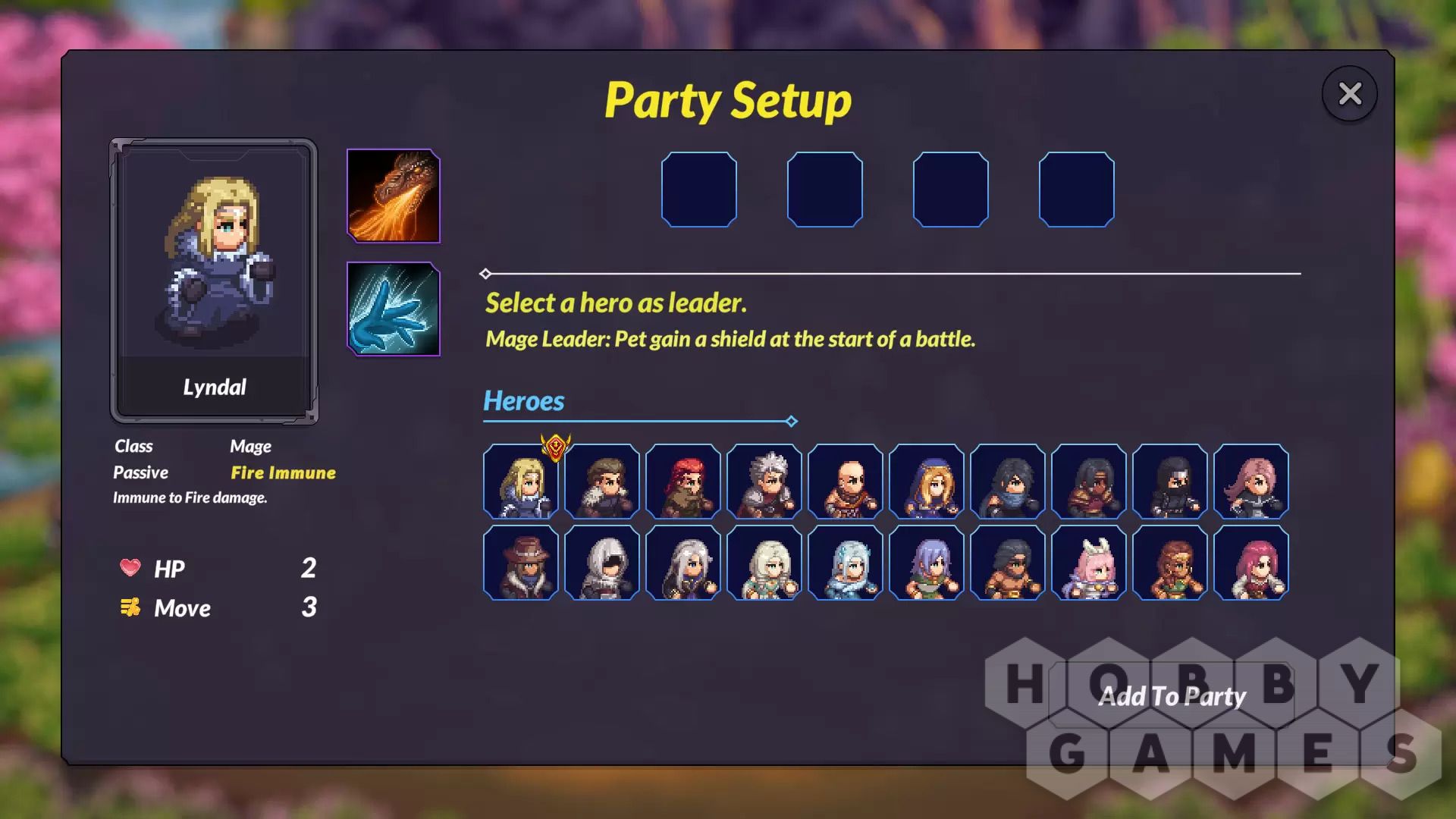Click the second empty party slot

825,190
